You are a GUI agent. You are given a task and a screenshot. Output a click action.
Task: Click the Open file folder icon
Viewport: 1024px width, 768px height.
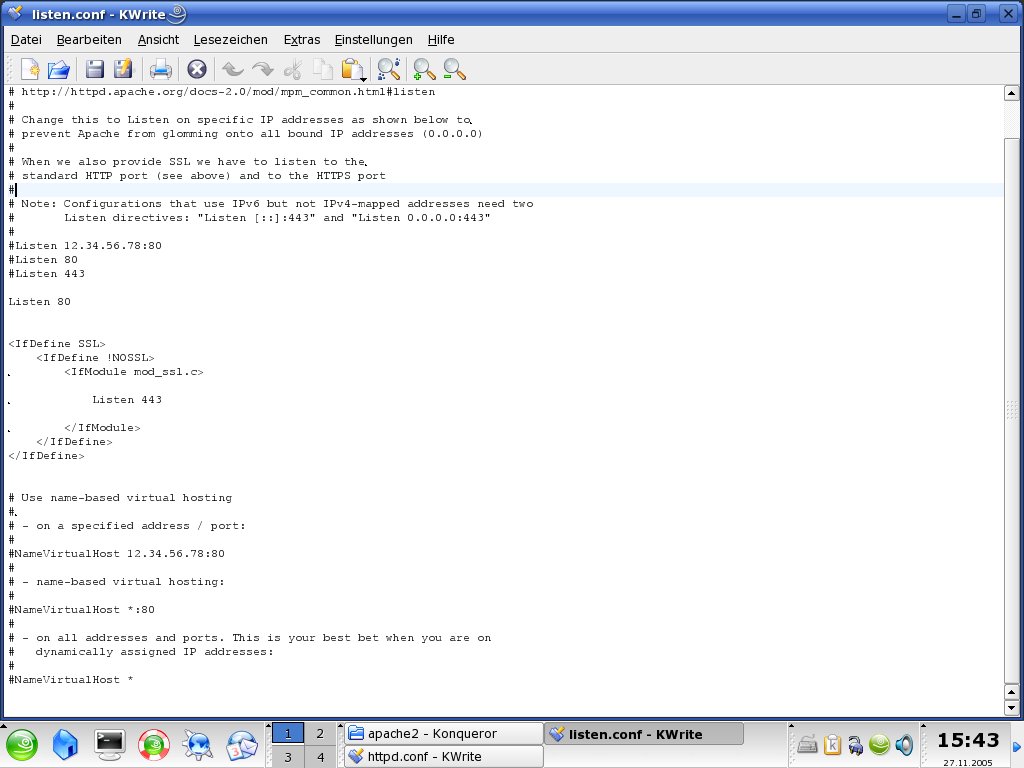[x=59, y=69]
